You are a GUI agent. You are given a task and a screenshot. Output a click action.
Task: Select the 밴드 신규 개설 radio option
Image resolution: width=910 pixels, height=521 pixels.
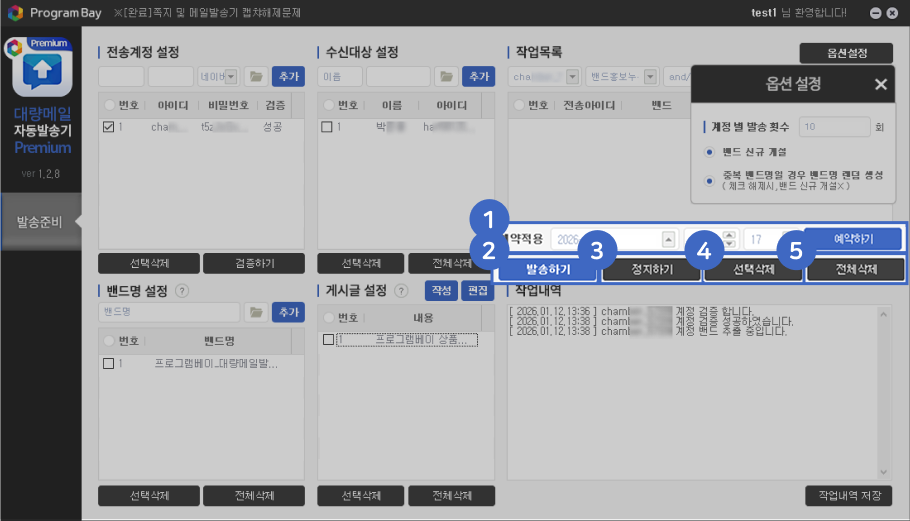click(710, 152)
